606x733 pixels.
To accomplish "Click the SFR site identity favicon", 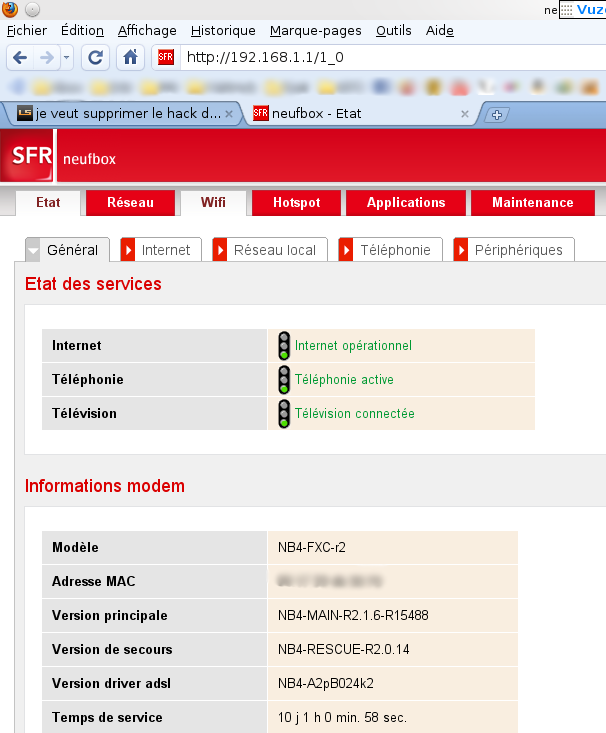I will (x=166, y=57).
